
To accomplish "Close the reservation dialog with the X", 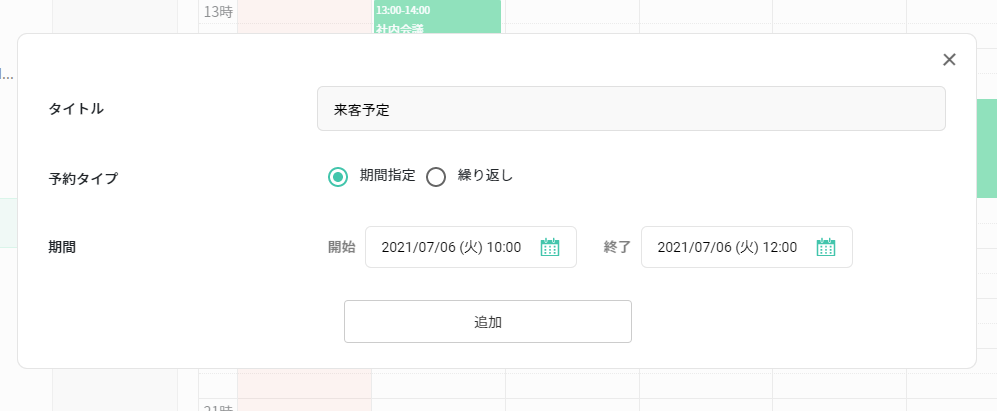I will (949, 60).
